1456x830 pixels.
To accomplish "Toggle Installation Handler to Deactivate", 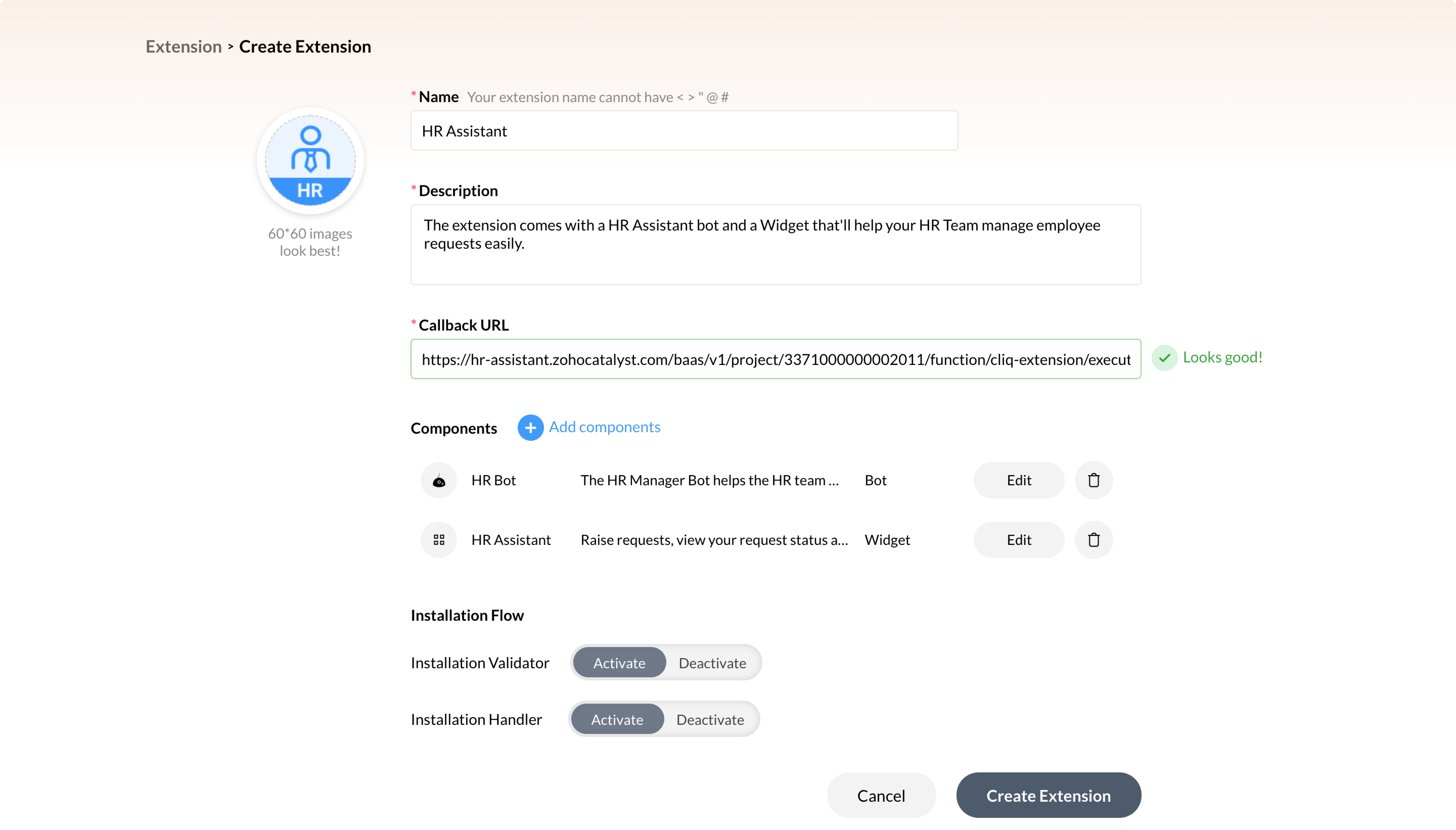I will 711,719.
